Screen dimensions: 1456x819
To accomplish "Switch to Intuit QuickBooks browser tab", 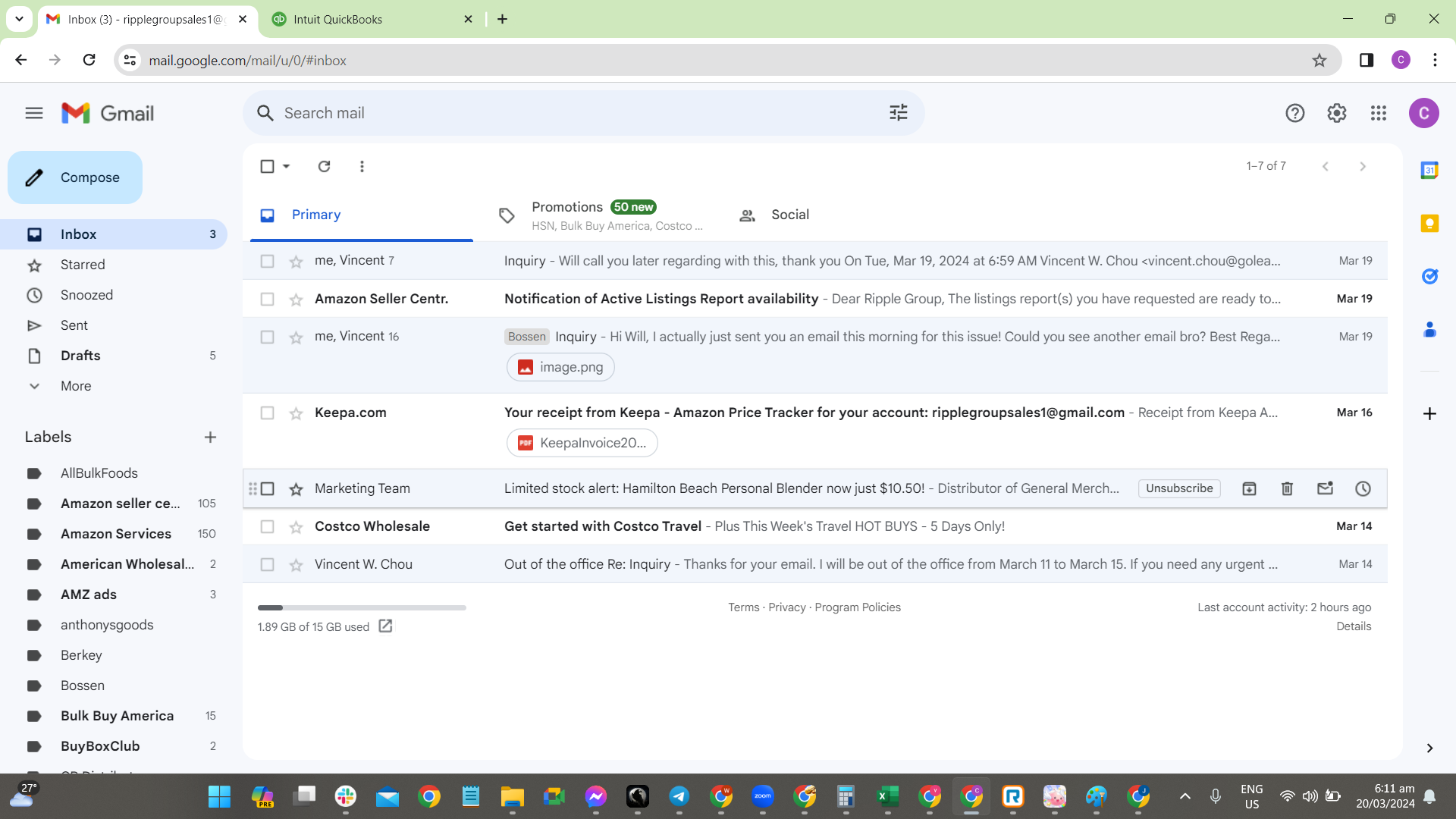I will pos(372,20).
